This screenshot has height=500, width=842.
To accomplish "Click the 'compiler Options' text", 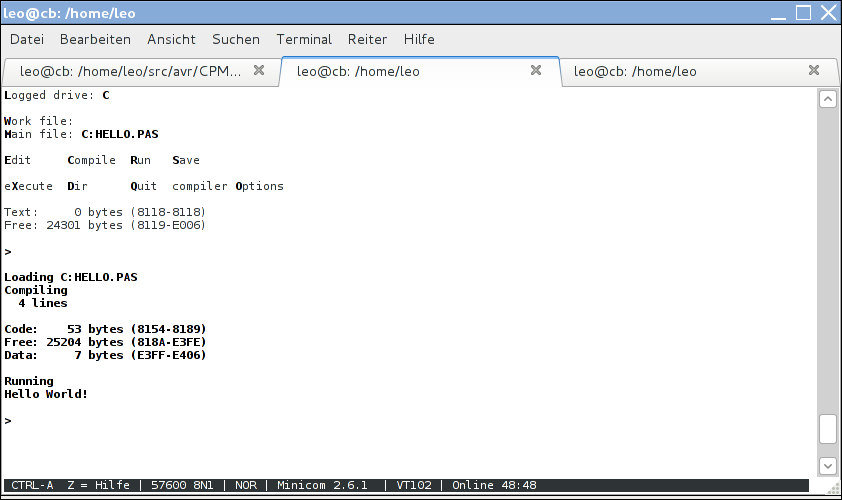I will 228,186.
